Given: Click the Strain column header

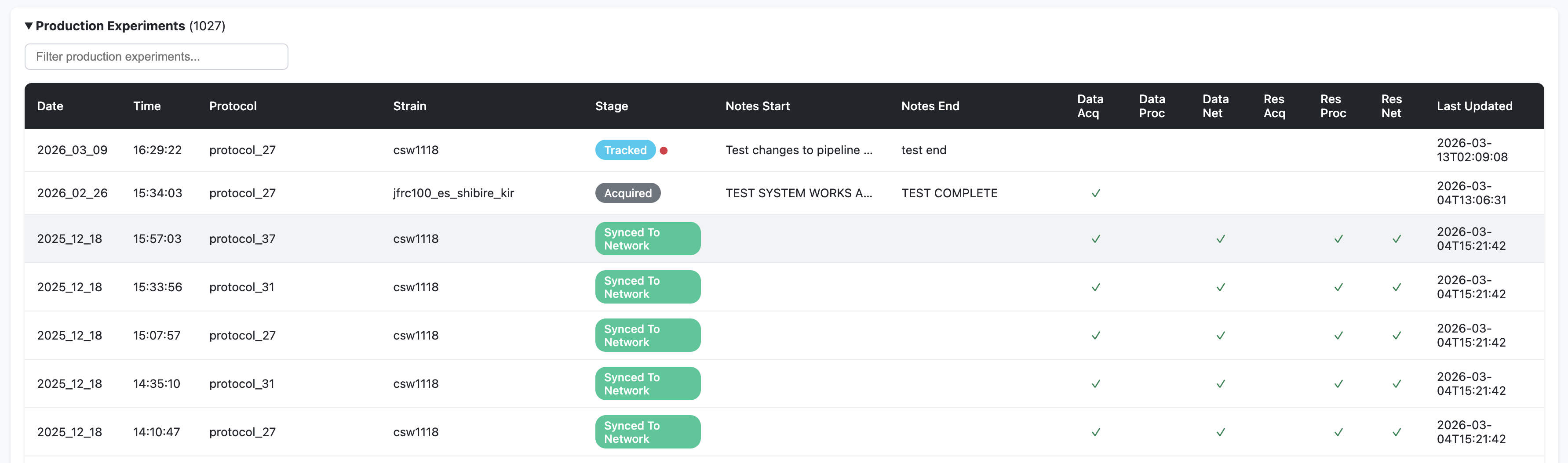Looking at the screenshot, I should click(x=409, y=106).
